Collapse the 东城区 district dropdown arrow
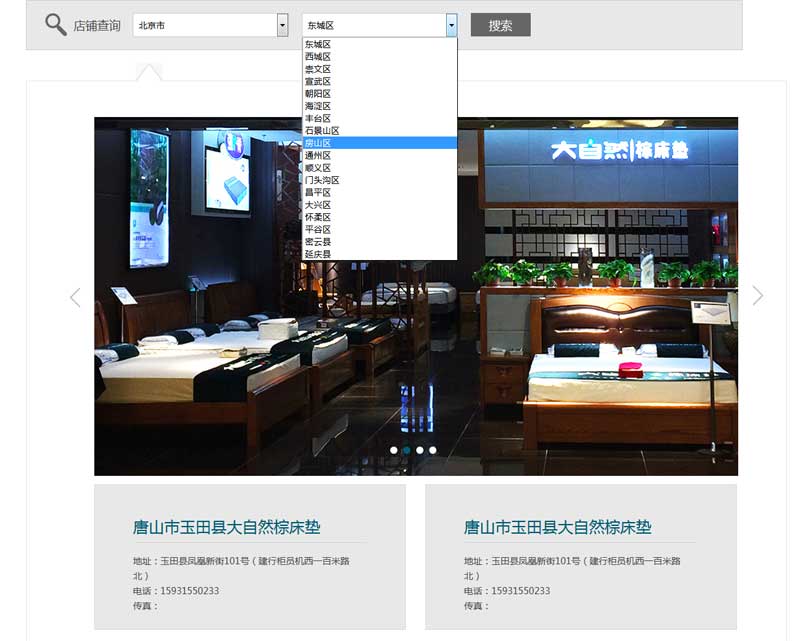Screen dimensions: 800x641 pyautogui.click(x=452, y=25)
